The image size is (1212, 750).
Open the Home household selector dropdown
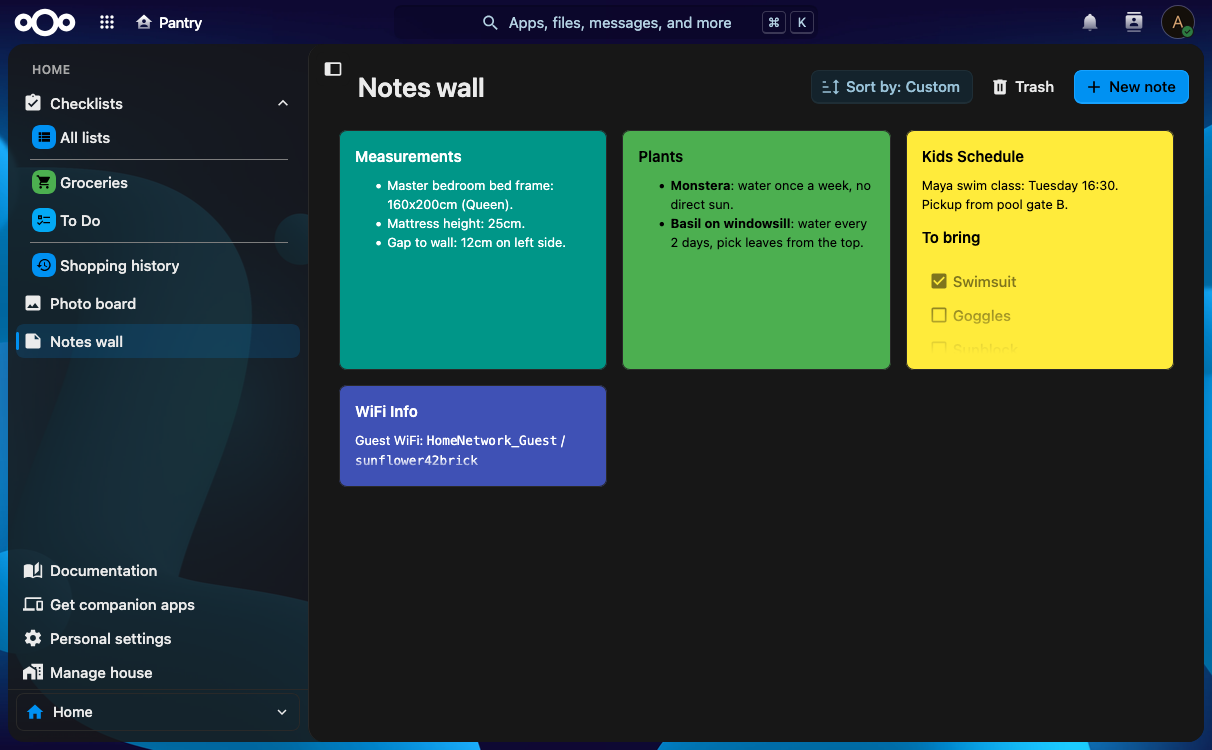click(x=158, y=712)
